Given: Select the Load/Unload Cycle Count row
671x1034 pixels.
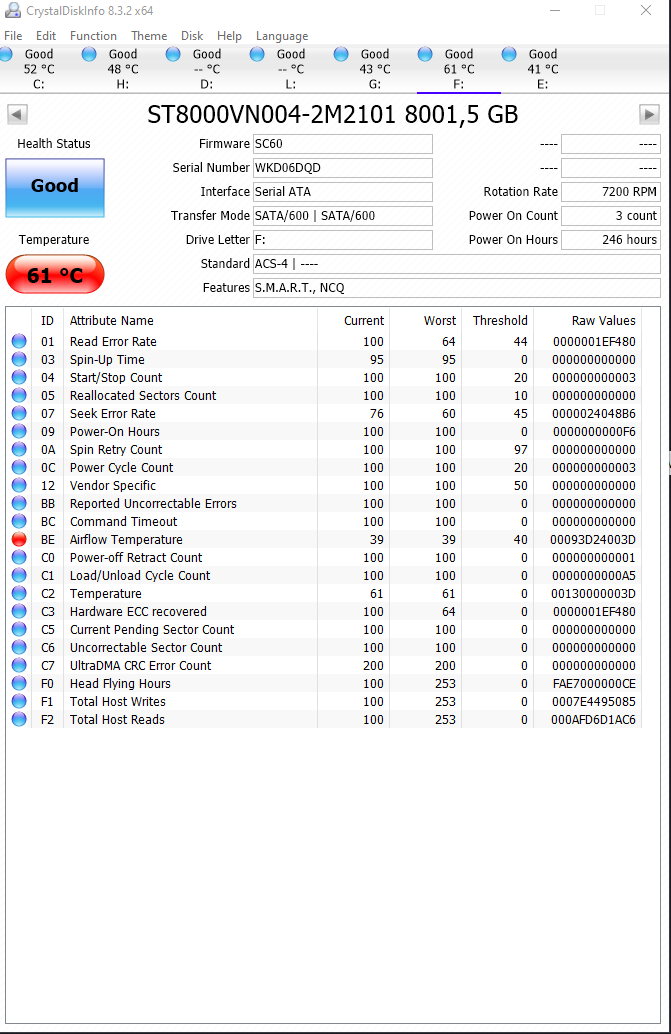Looking at the screenshot, I should tap(326, 576).
